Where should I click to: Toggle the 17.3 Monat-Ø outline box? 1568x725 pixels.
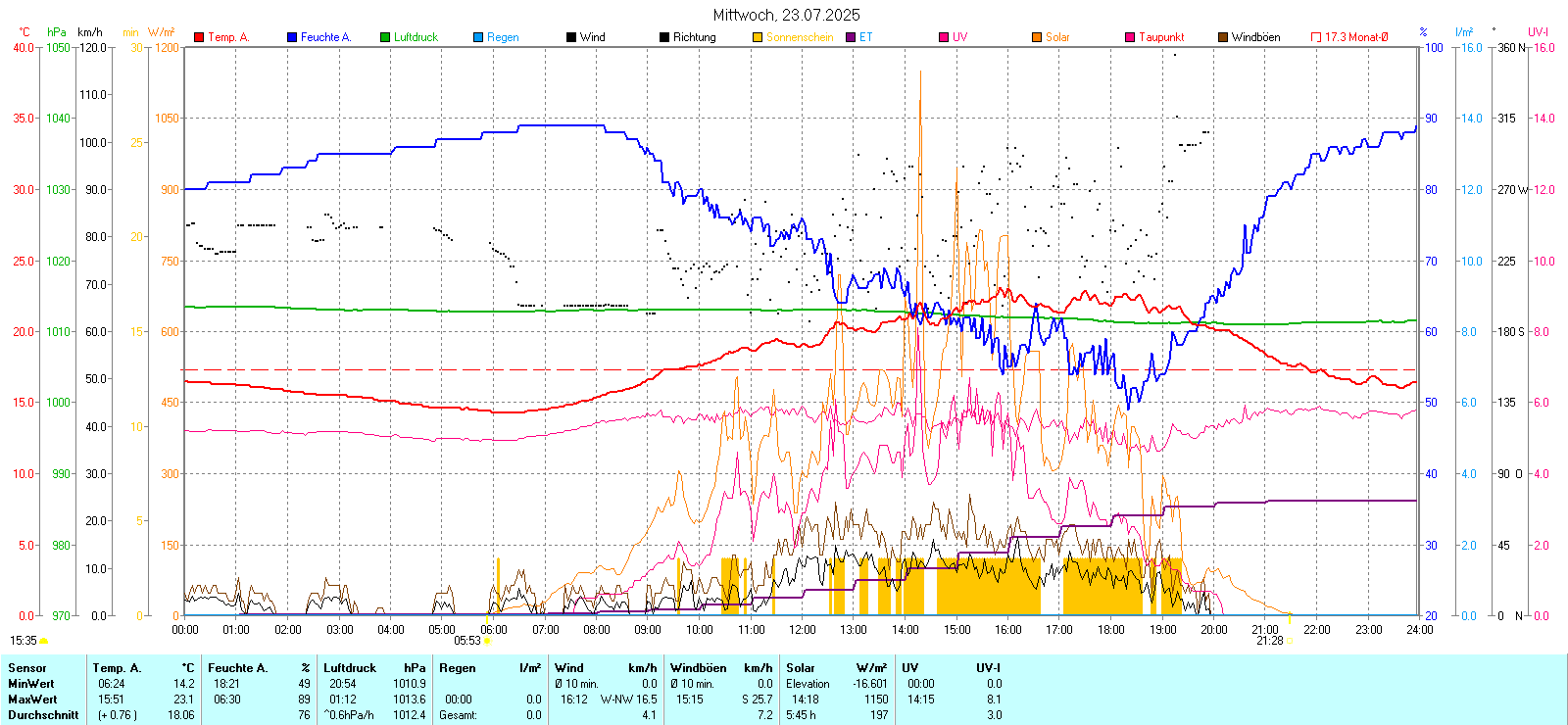pos(1316,37)
